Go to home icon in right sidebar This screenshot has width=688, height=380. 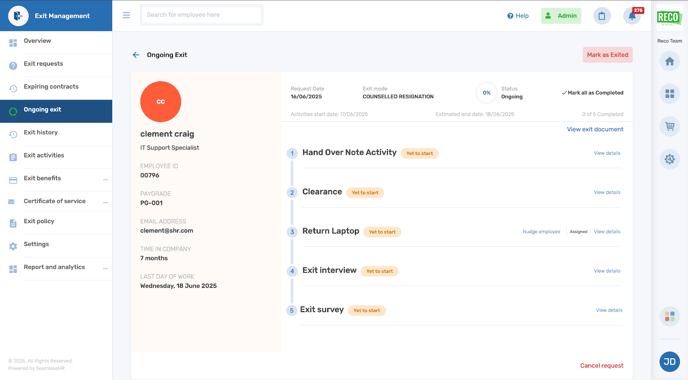[x=670, y=61]
